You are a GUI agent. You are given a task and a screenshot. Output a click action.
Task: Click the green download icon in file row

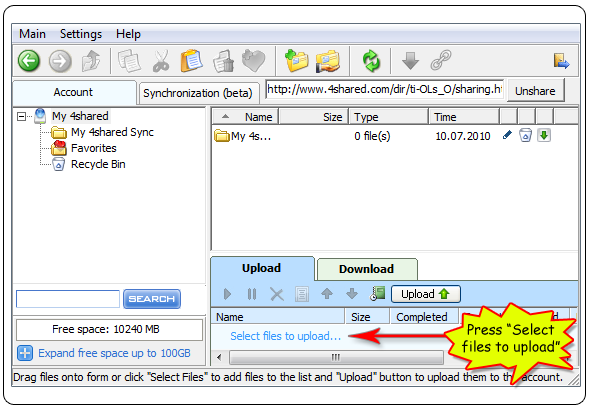(544, 135)
